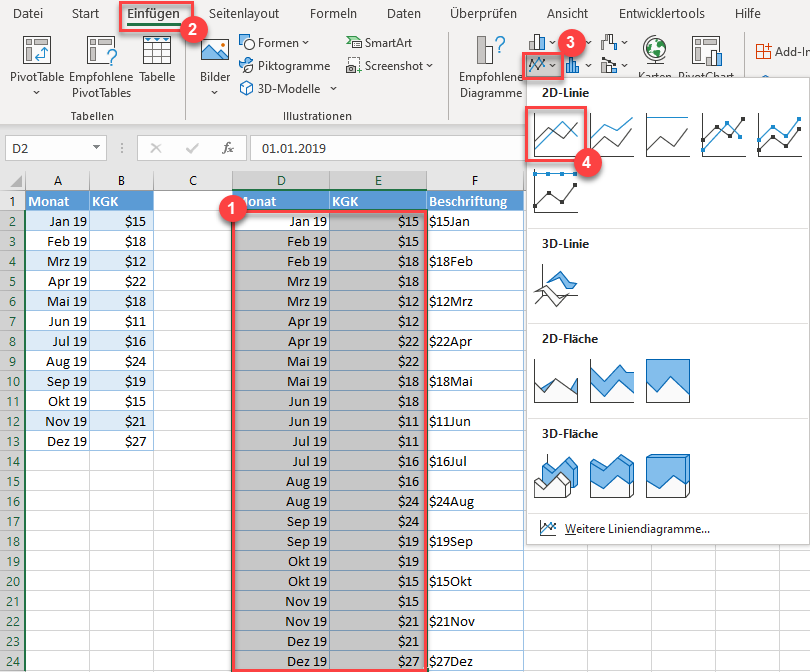The height and width of the screenshot is (672, 810).
Task: Expand the Formen dropdown
Action: coord(305,43)
